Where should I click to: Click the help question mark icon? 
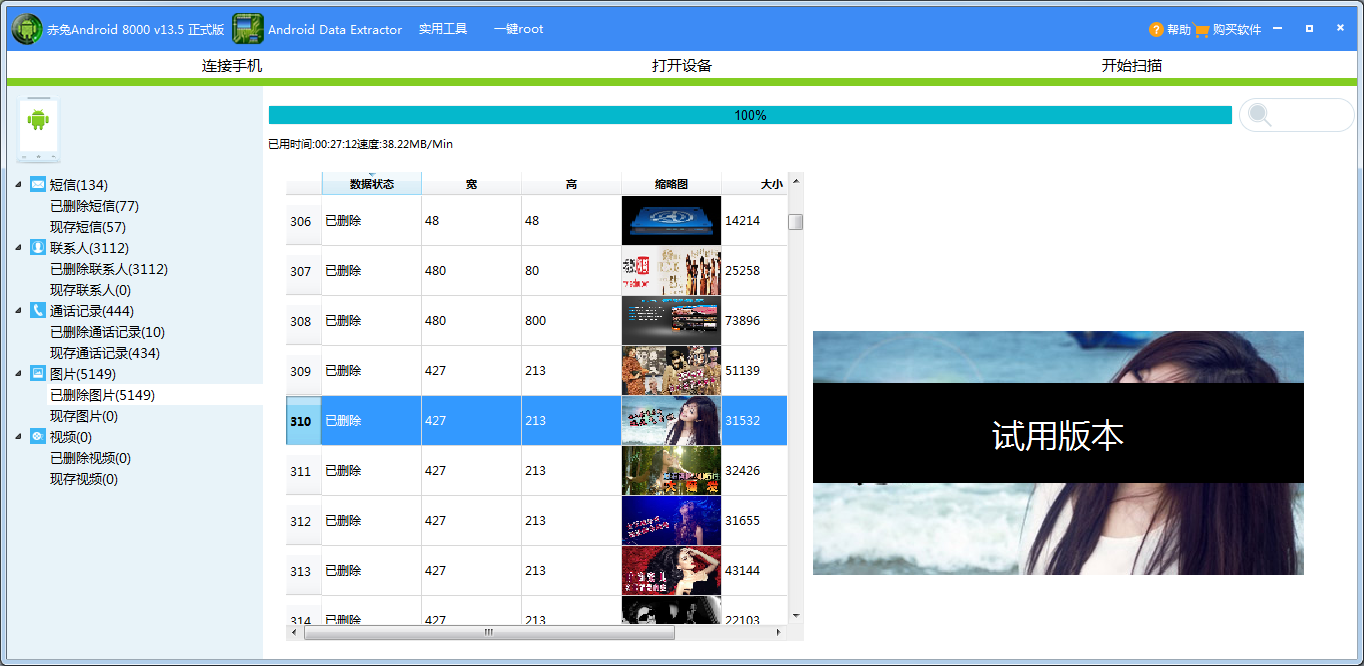[1156, 30]
